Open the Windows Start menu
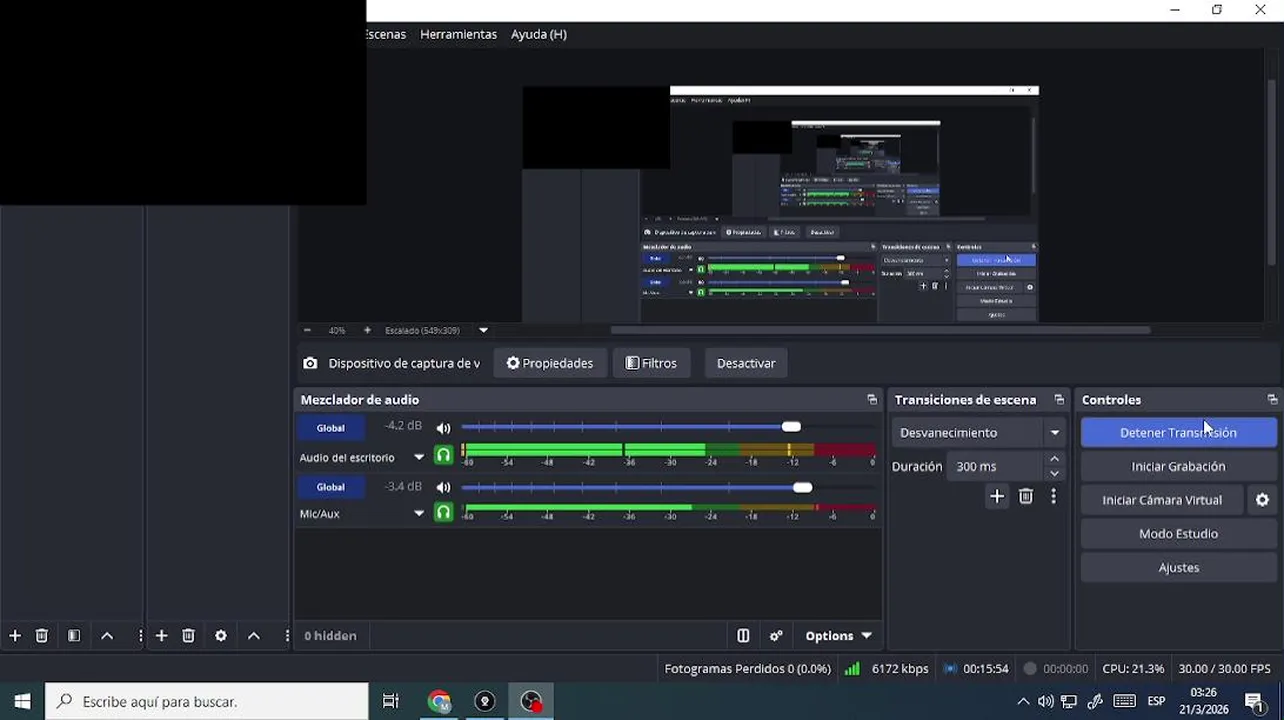Viewport: 1284px width, 720px height. click(x=22, y=702)
